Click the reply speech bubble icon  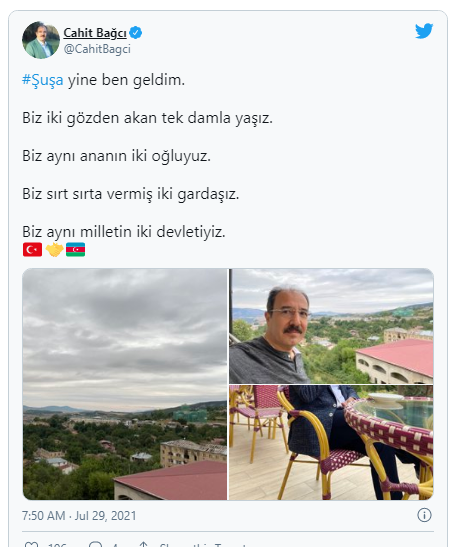click(96, 545)
